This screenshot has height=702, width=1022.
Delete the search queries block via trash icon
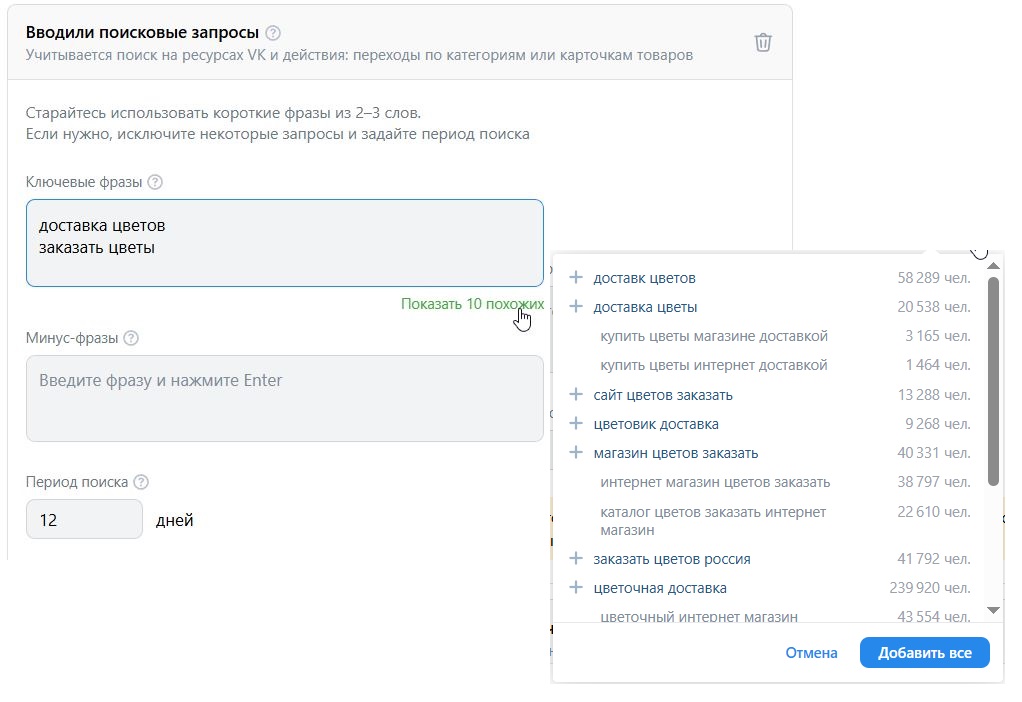(x=763, y=42)
